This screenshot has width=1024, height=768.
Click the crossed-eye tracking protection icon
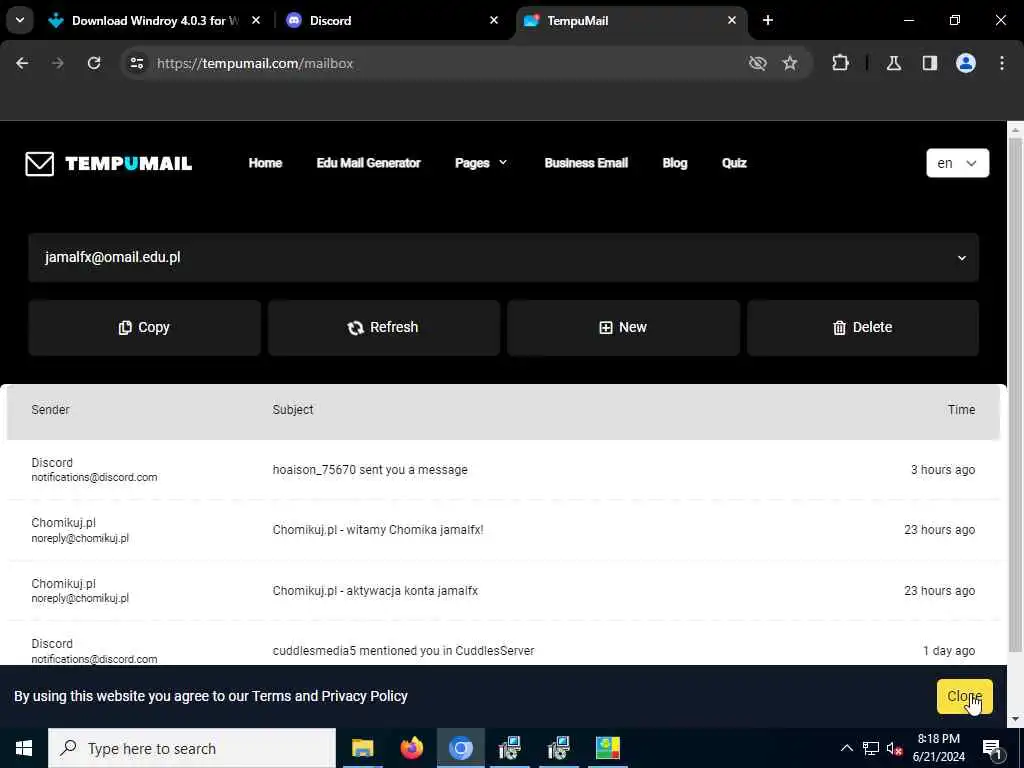pyautogui.click(x=758, y=63)
